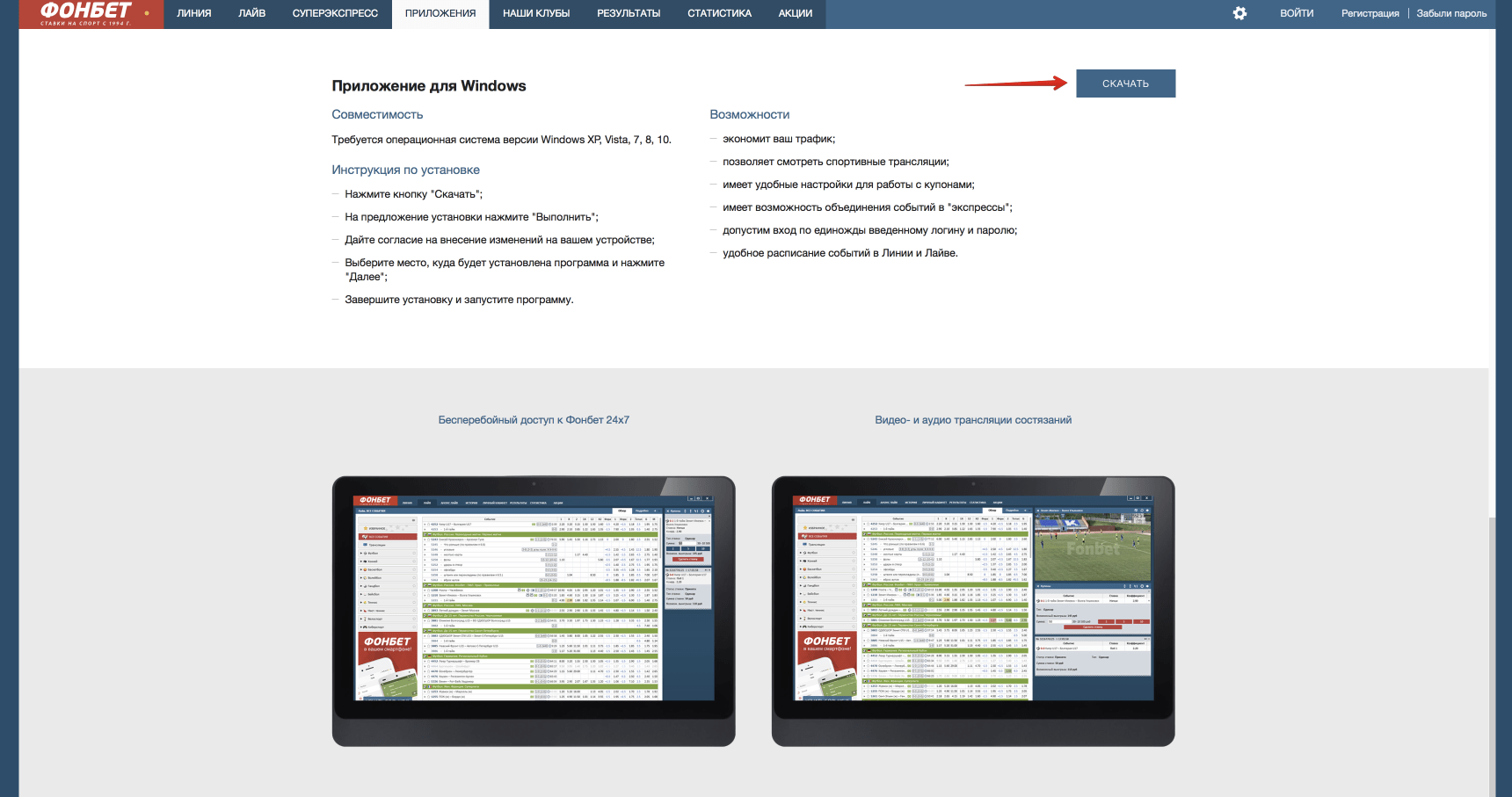Click 'экономит ваш трафик' feature line

pos(779,139)
